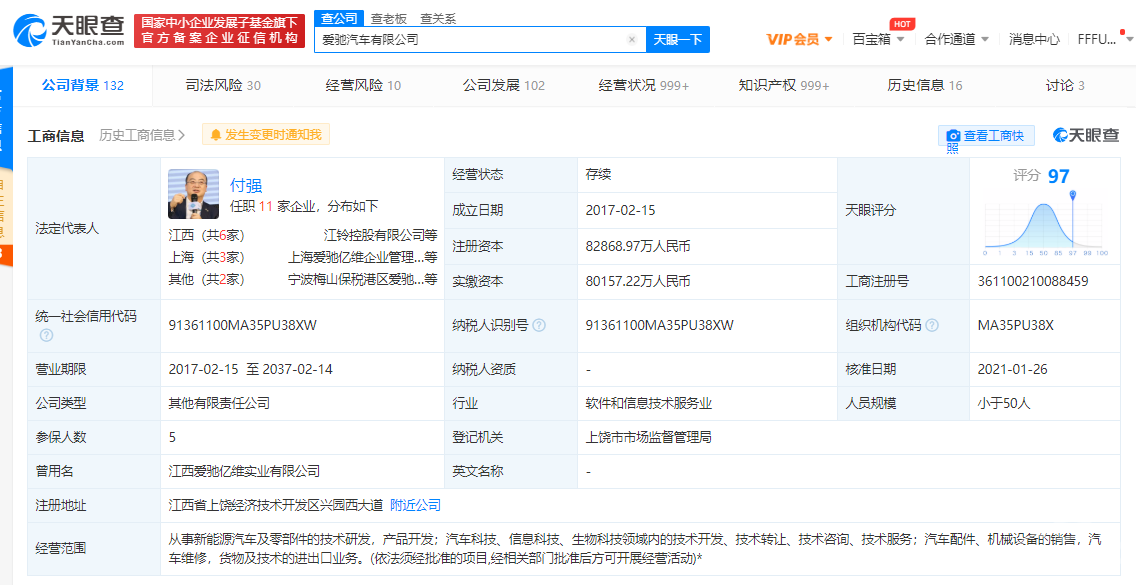This screenshot has width=1136, height=585.
Task: Click the 注册资本 value 82868.97万人民币
Action: (x=638, y=246)
